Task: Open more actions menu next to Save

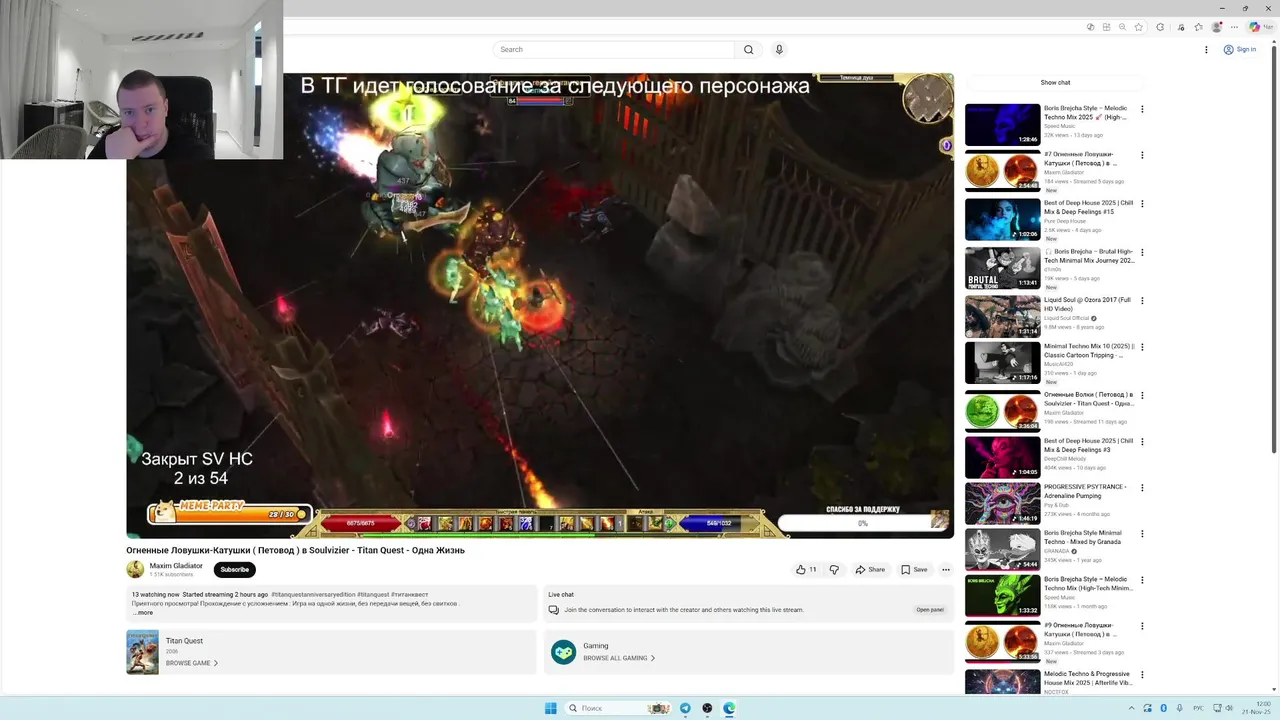Action: (946, 569)
